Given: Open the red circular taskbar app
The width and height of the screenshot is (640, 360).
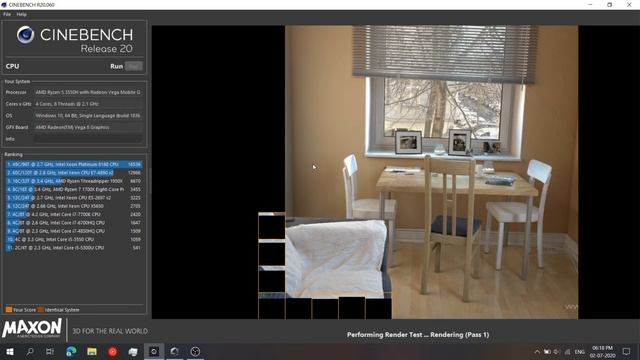Looking at the screenshot, I should pos(113,351).
